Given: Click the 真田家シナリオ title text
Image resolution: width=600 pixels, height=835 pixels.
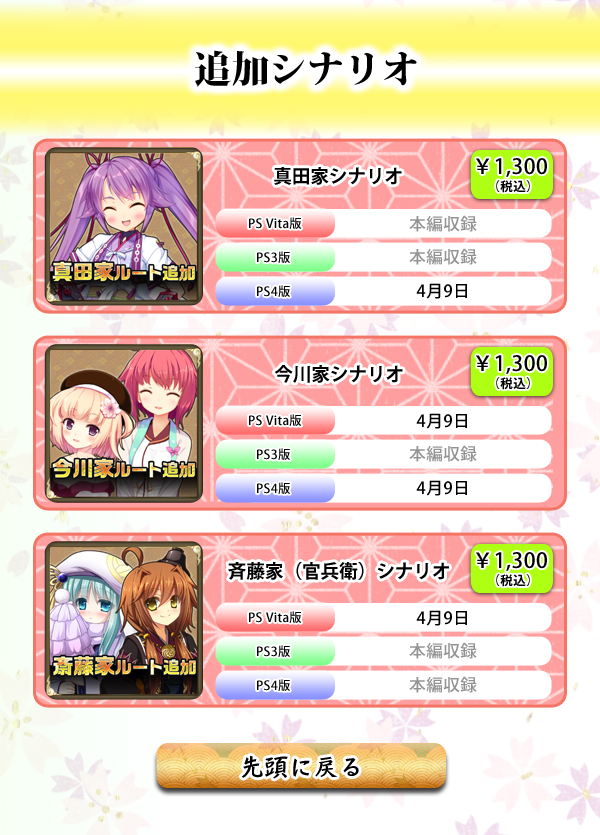Looking at the screenshot, I should tap(338, 176).
